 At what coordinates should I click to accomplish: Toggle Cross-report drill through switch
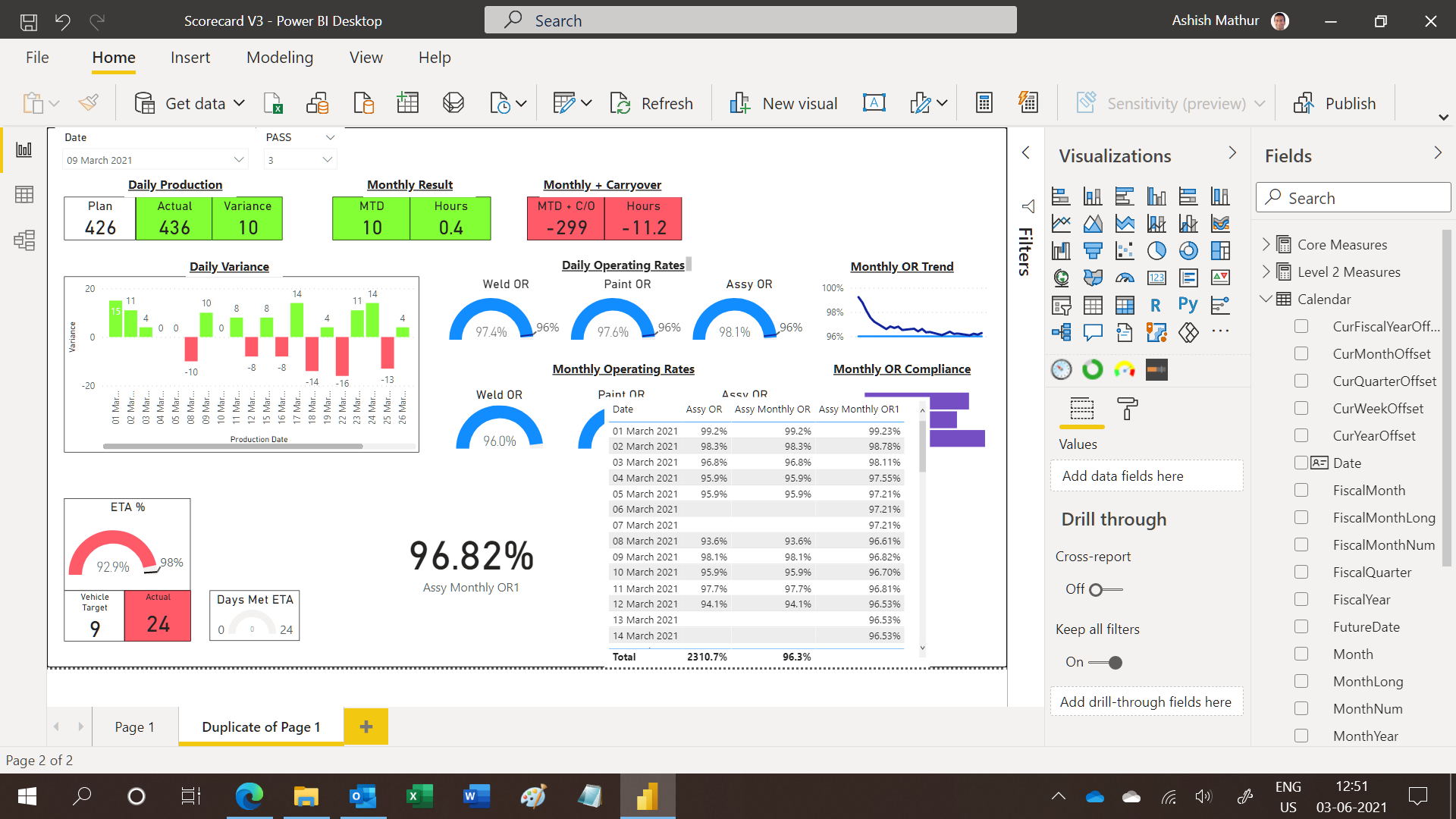point(1106,589)
